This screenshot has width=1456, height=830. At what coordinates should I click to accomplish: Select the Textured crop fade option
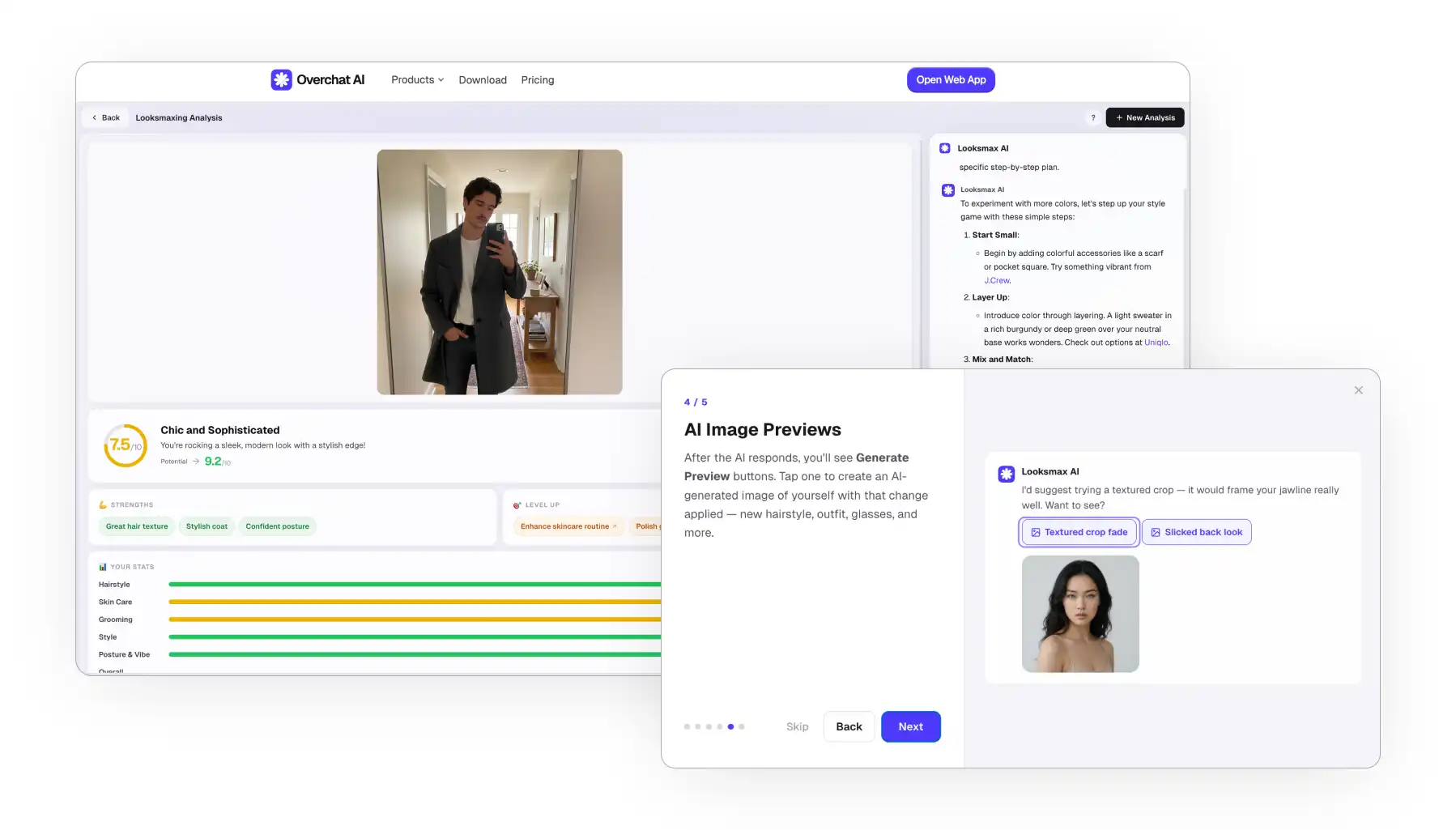[1079, 532]
